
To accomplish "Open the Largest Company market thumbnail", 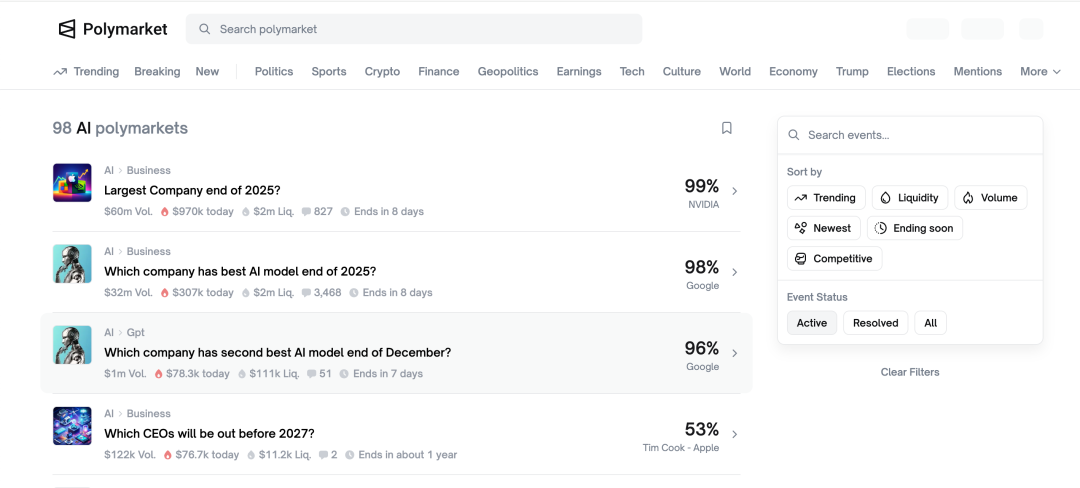I will [x=72, y=183].
